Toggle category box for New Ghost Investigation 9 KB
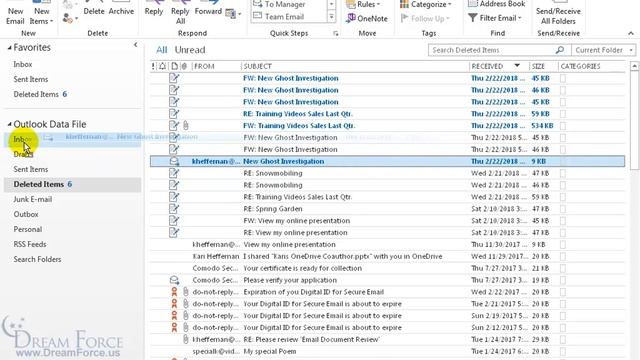This screenshot has height=360, width=640. click(563, 162)
